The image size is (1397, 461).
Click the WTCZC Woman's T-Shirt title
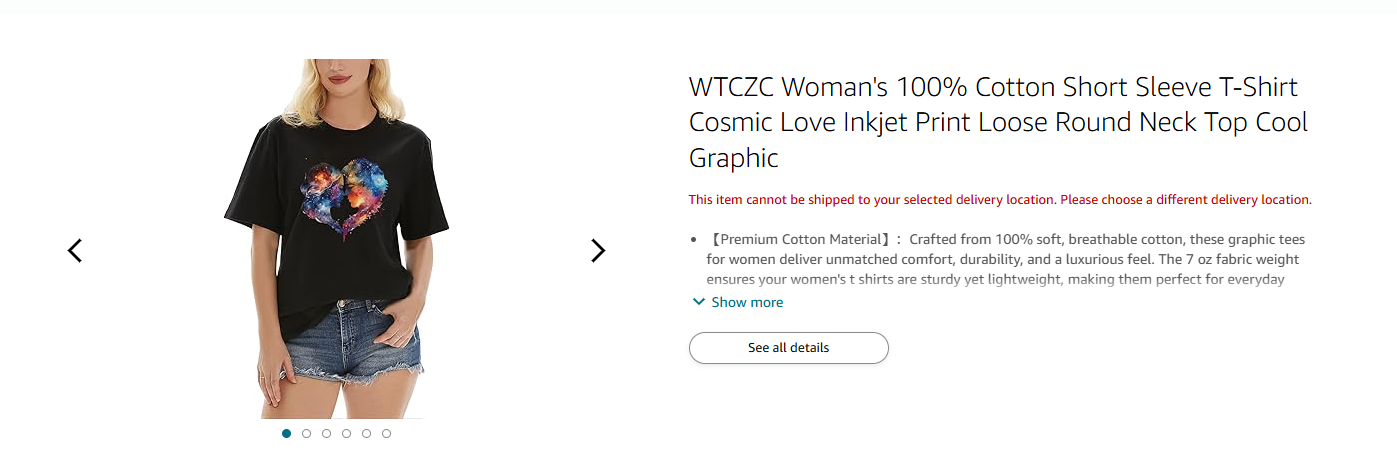coord(998,122)
